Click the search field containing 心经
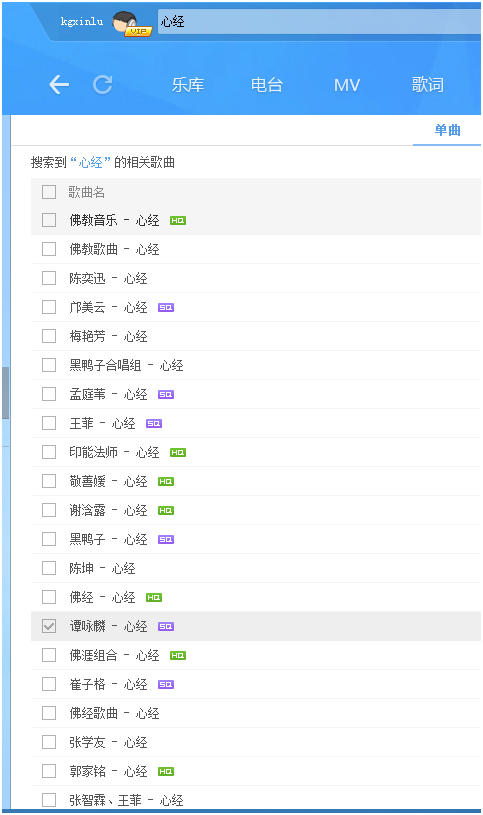Viewport: 483px width, 815px height. (319, 21)
